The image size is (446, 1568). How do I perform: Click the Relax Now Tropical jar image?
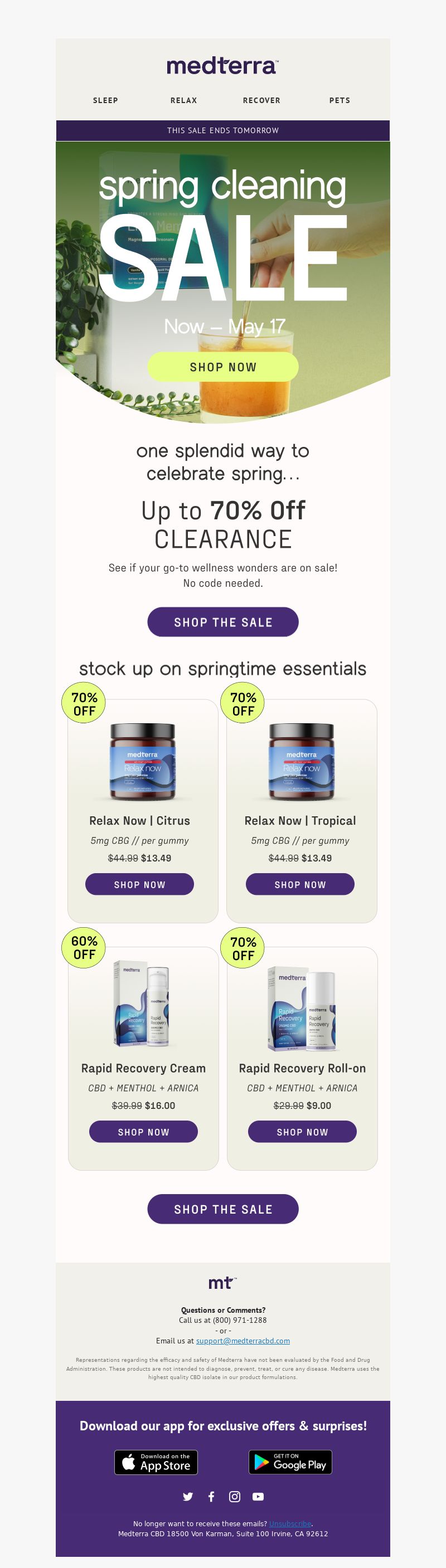pyautogui.click(x=301, y=762)
